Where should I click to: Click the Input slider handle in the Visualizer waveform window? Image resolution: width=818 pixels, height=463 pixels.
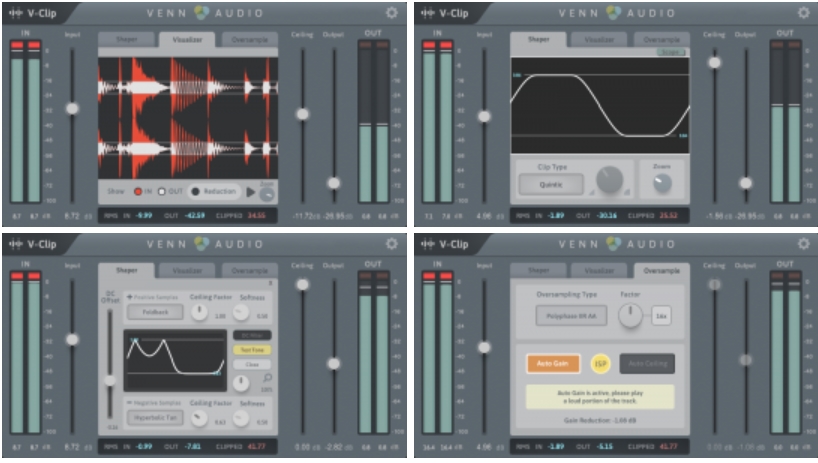tap(72, 108)
